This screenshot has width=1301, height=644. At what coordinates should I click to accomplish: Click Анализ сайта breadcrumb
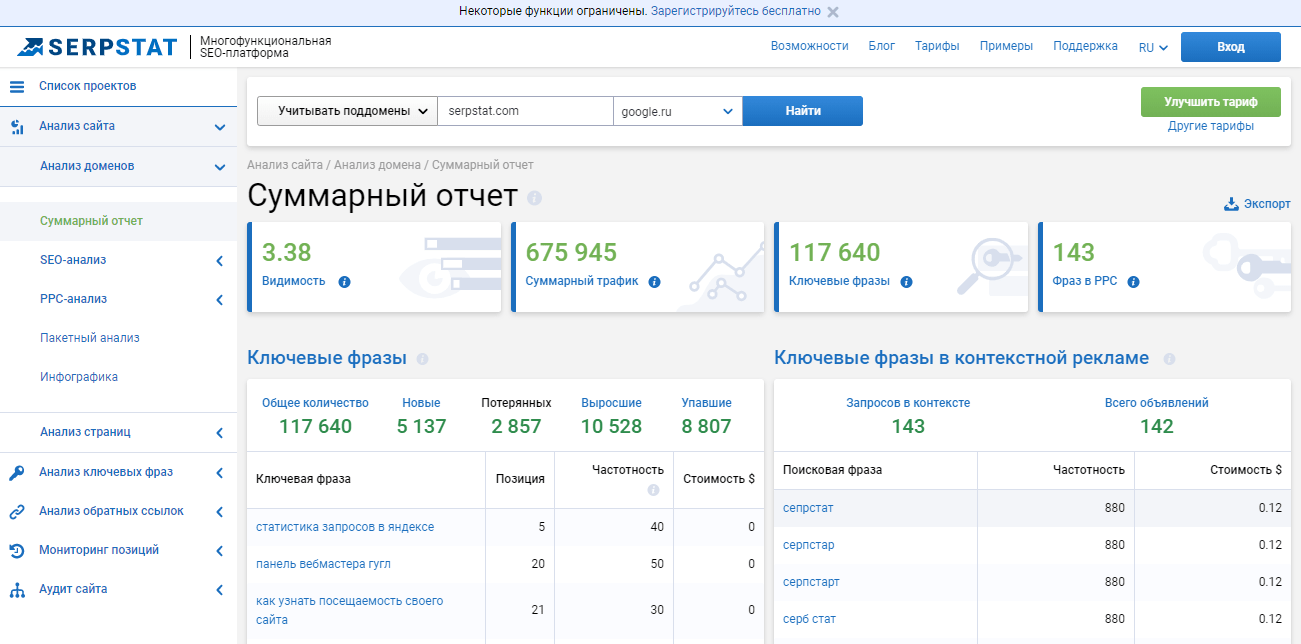click(x=285, y=164)
